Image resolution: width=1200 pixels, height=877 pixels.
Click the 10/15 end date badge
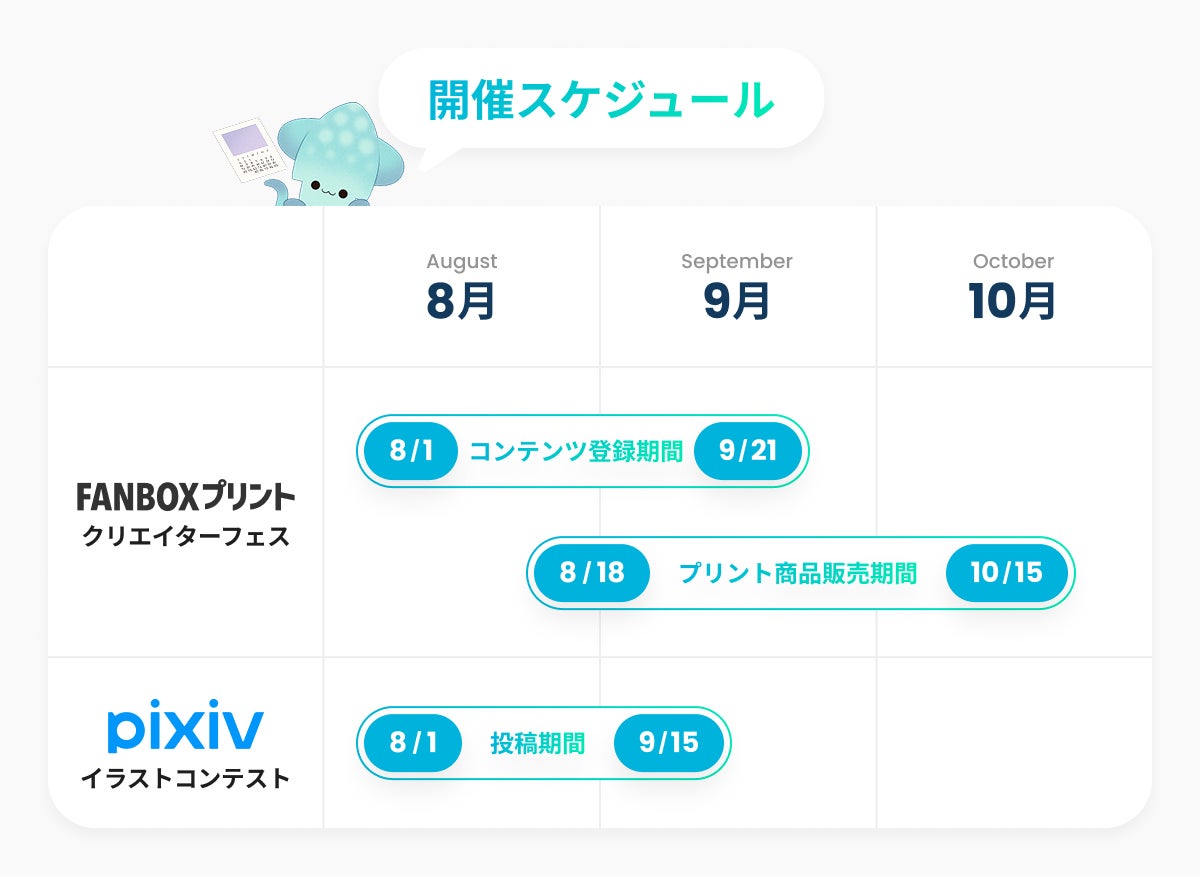click(x=1006, y=573)
